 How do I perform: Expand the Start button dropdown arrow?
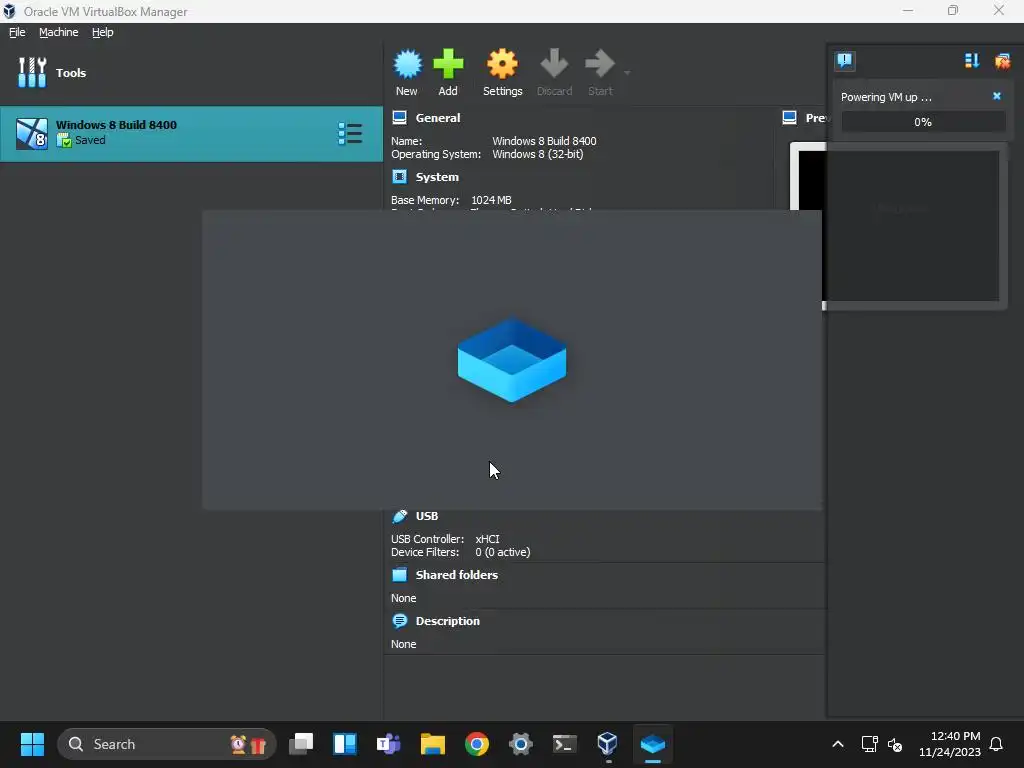point(627,72)
